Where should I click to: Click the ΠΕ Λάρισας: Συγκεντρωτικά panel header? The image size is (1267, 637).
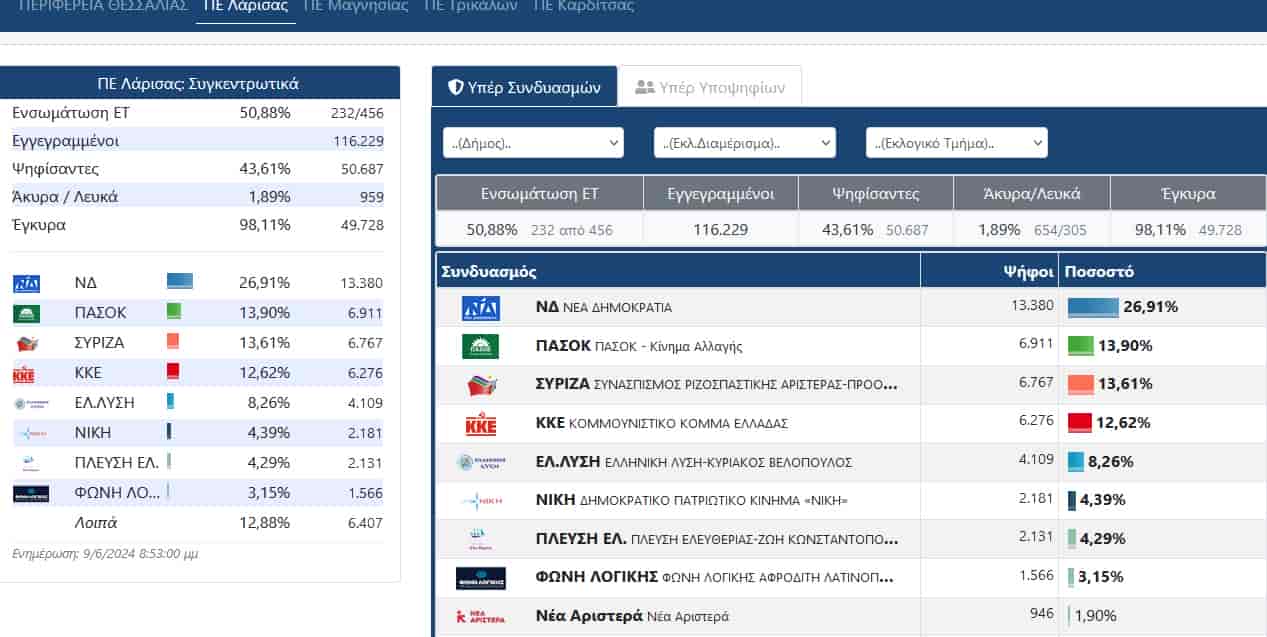tap(198, 84)
